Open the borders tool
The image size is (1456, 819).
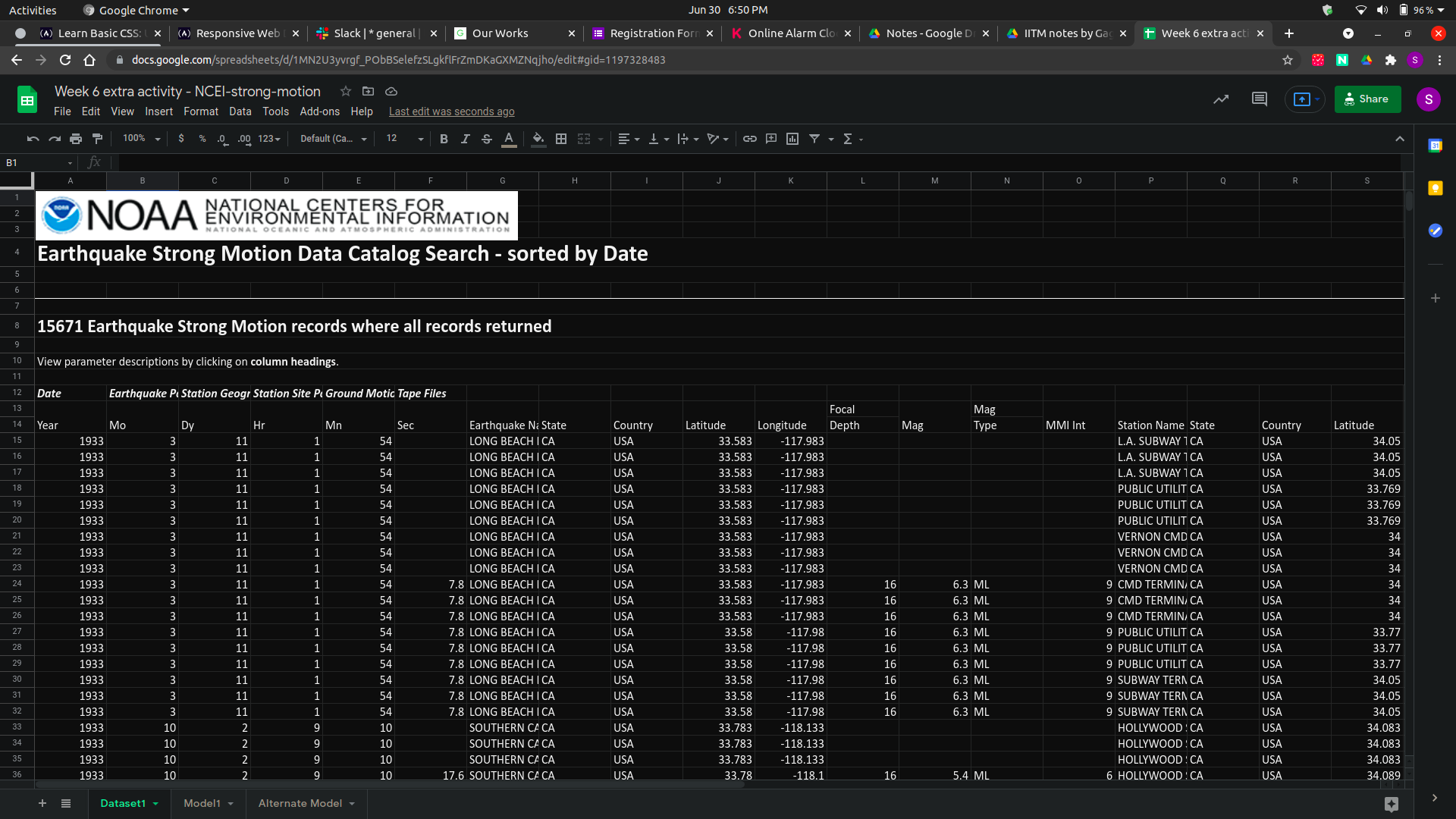click(561, 139)
